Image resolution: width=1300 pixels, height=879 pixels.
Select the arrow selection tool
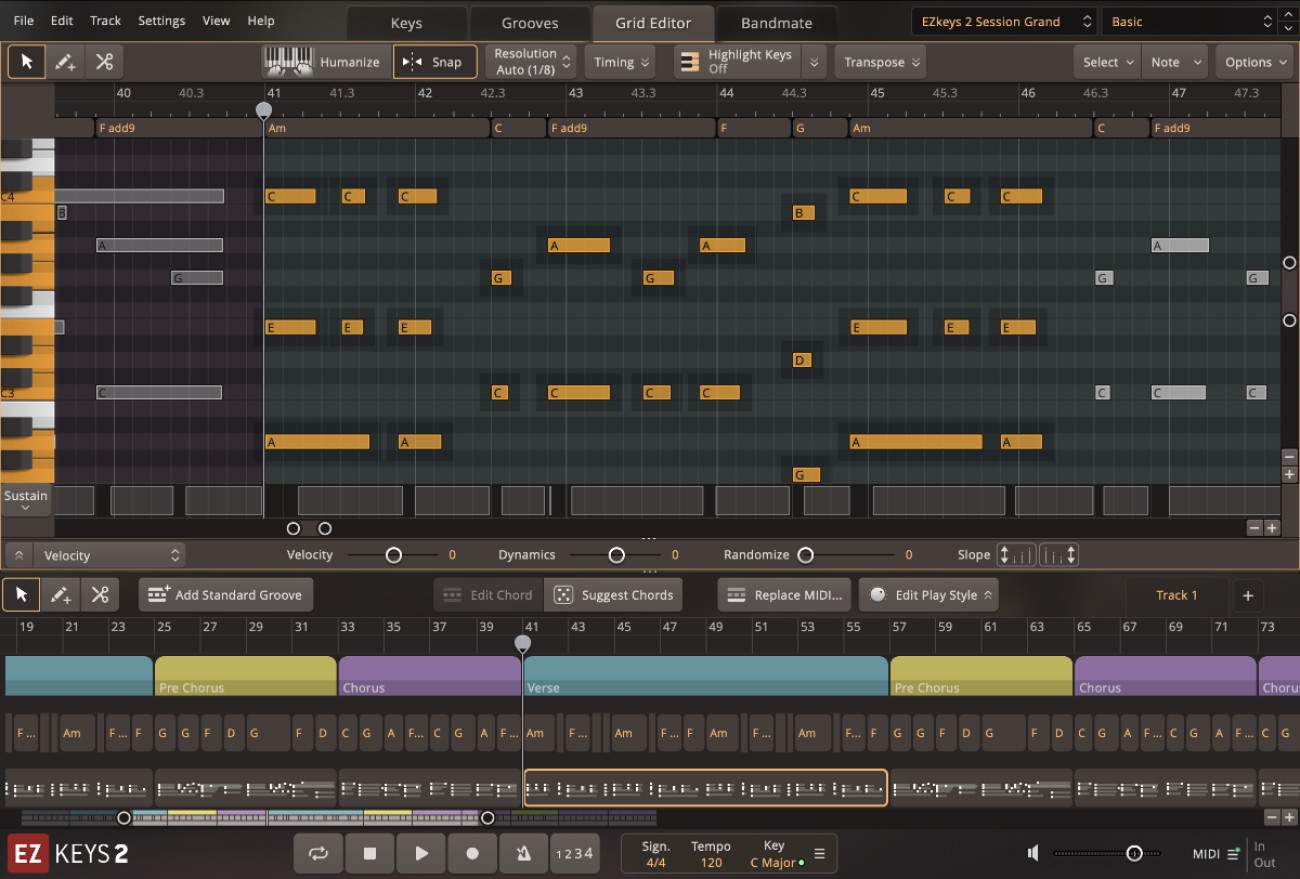click(26, 61)
